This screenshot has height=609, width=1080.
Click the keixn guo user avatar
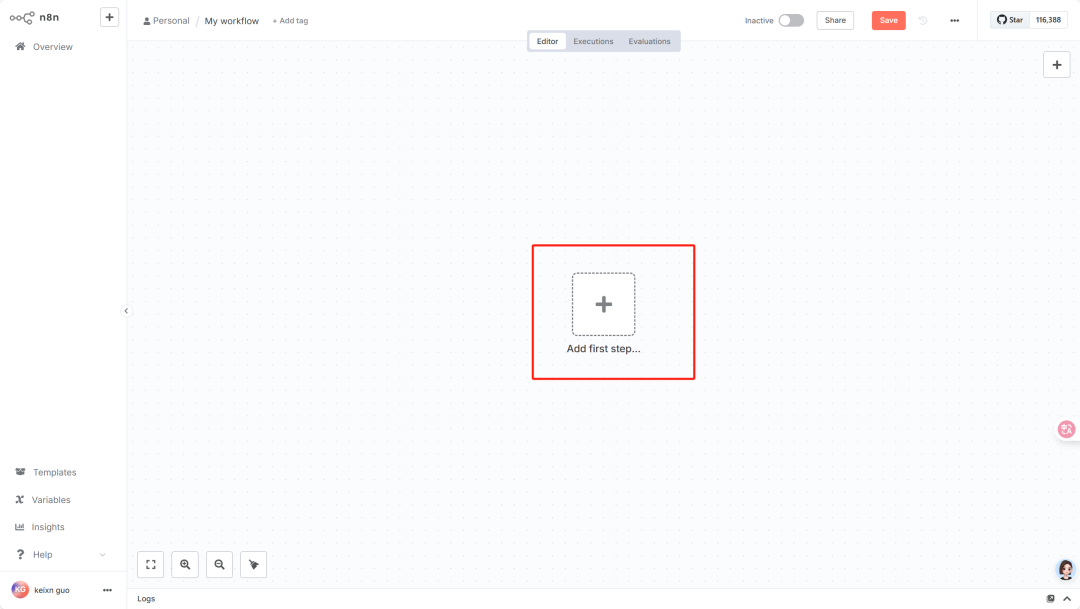(x=20, y=590)
